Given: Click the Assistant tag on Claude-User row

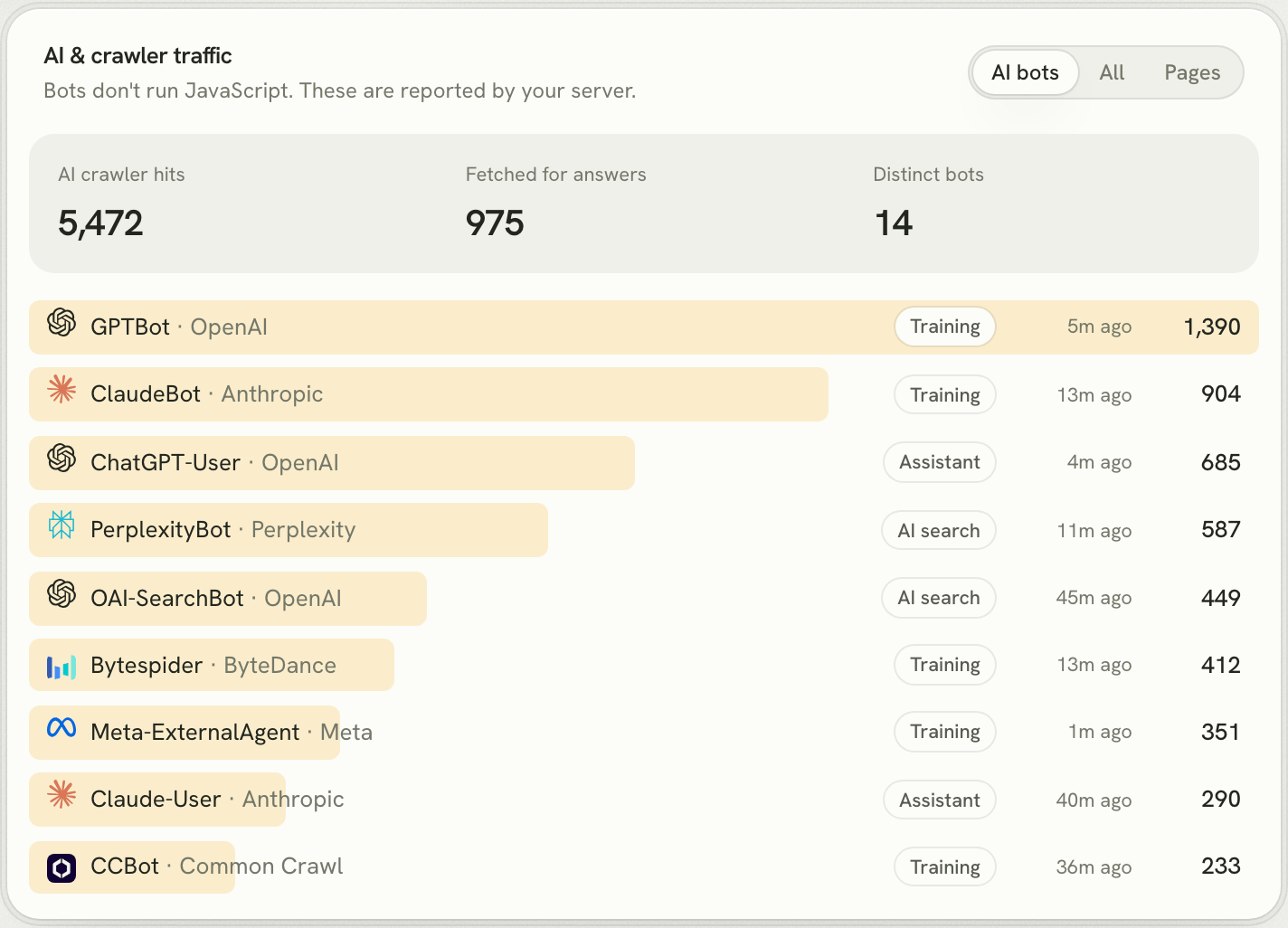Looking at the screenshot, I should coord(940,800).
